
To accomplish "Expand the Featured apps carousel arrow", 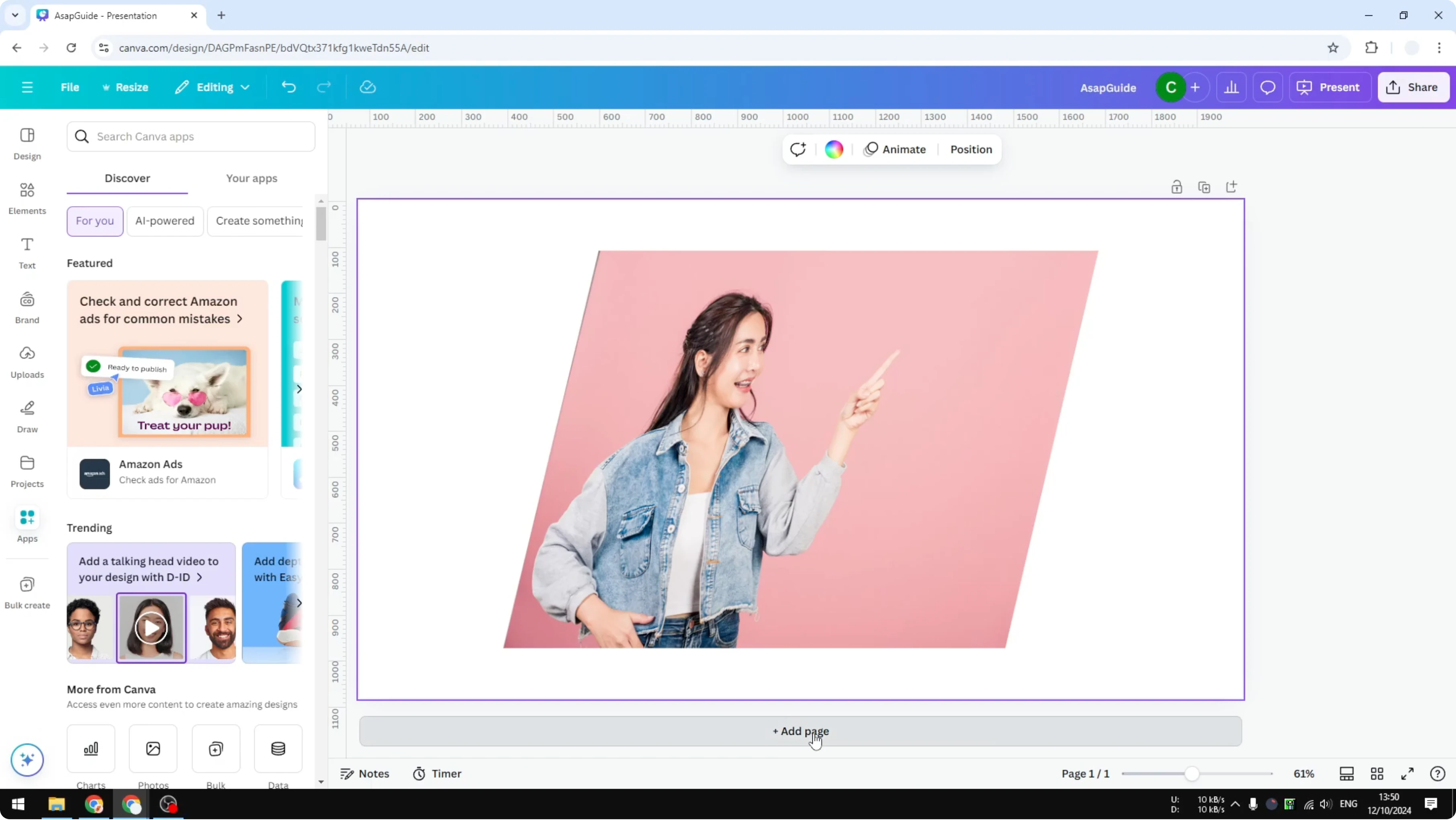I will 299,389.
